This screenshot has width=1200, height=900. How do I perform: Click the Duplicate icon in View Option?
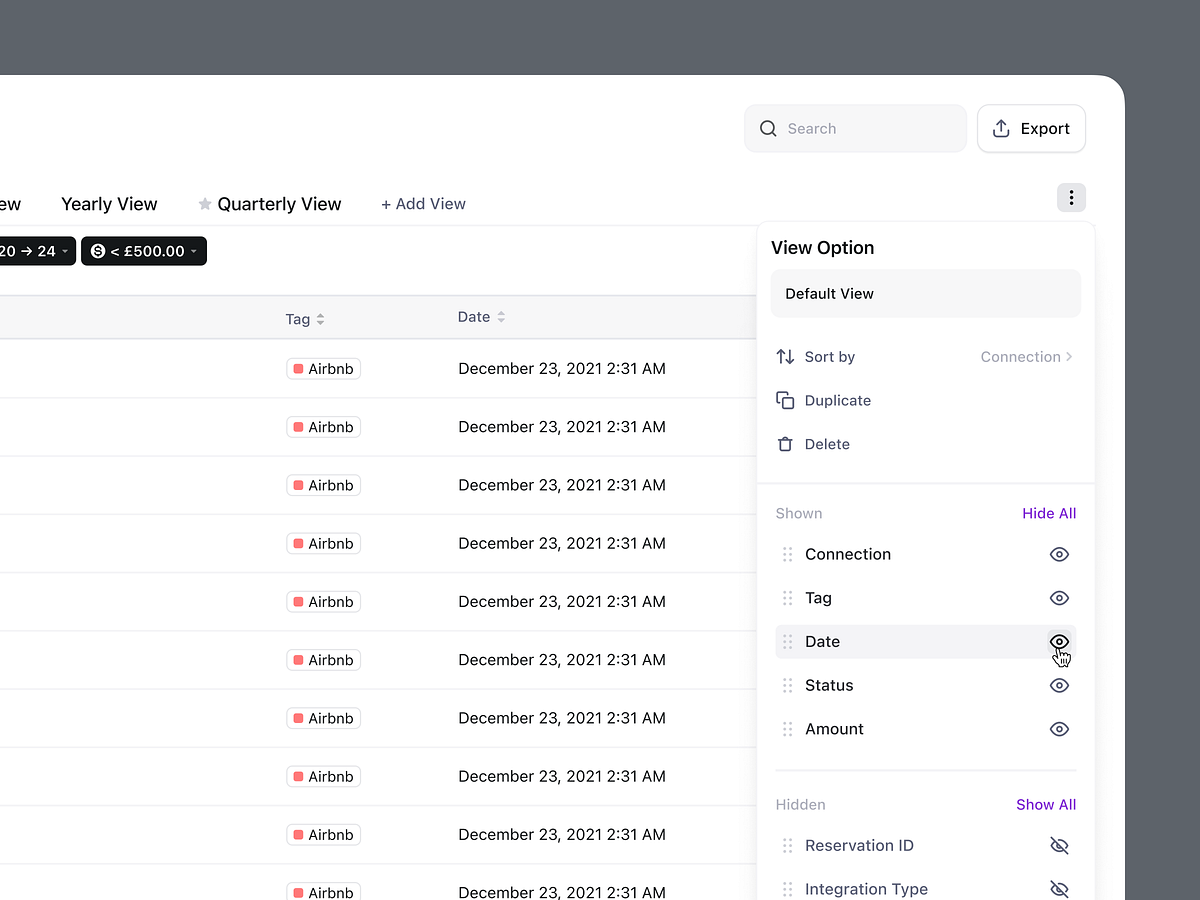pos(786,399)
